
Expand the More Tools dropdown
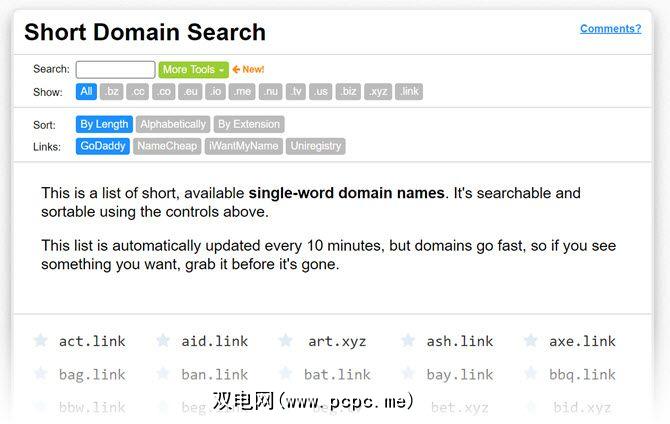(x=193, y=70)
